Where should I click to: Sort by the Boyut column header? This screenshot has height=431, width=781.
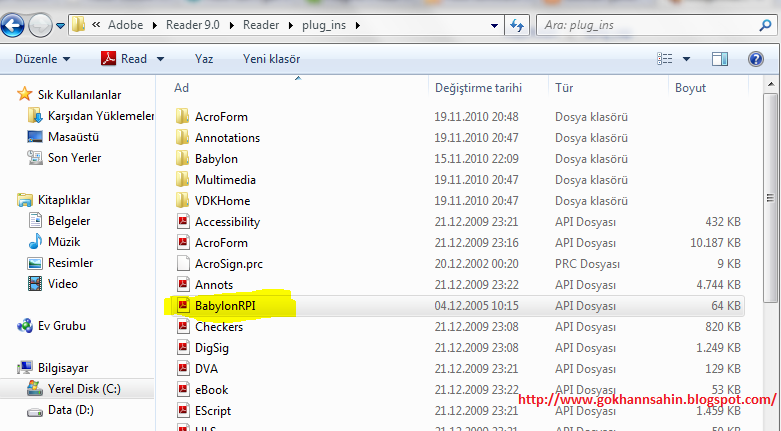click(x=690, y=88)
